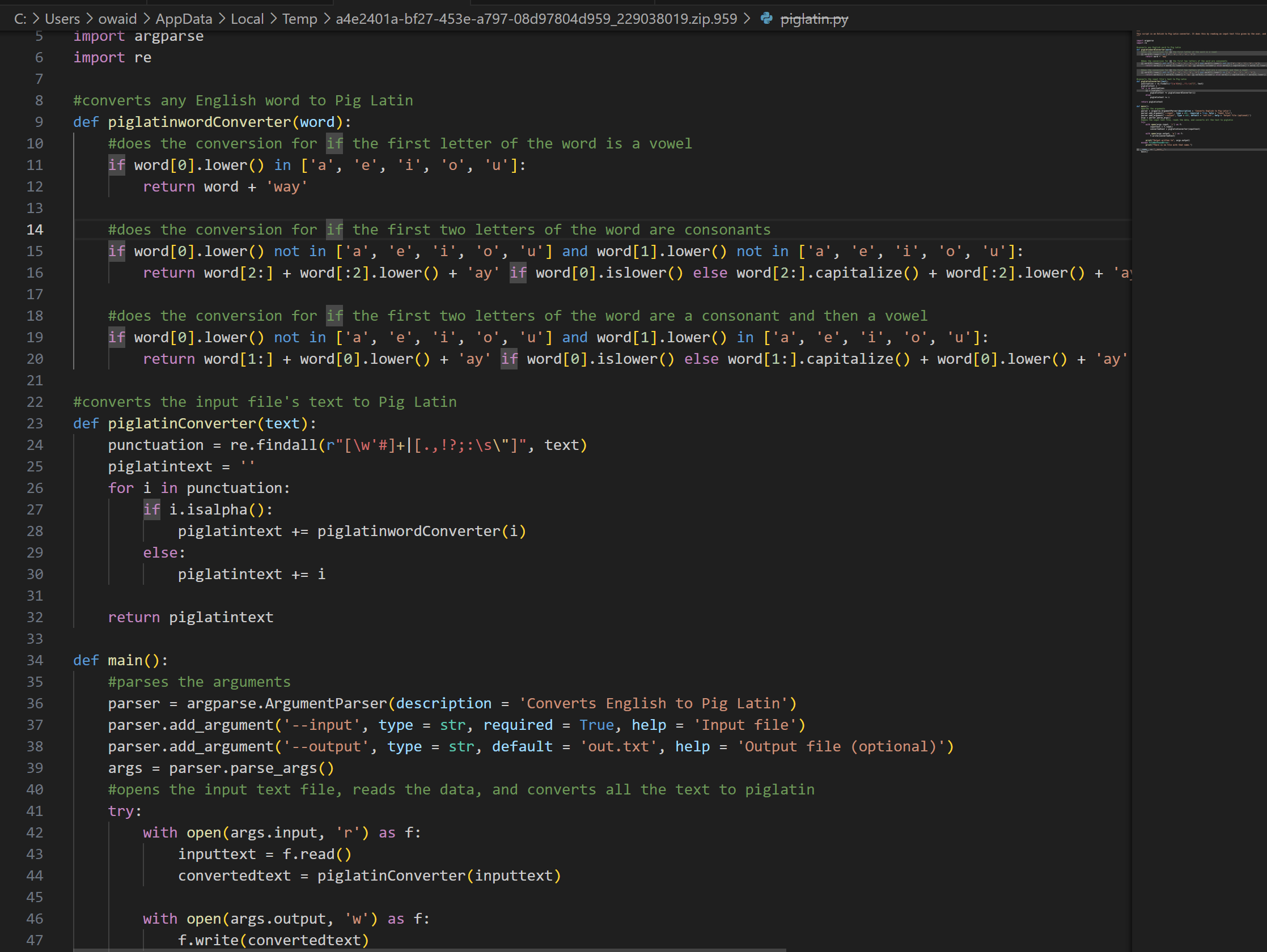Open the owaid breadcrumb folder
The height and width of the screenshot is (952, 1267).
[117, 19]
